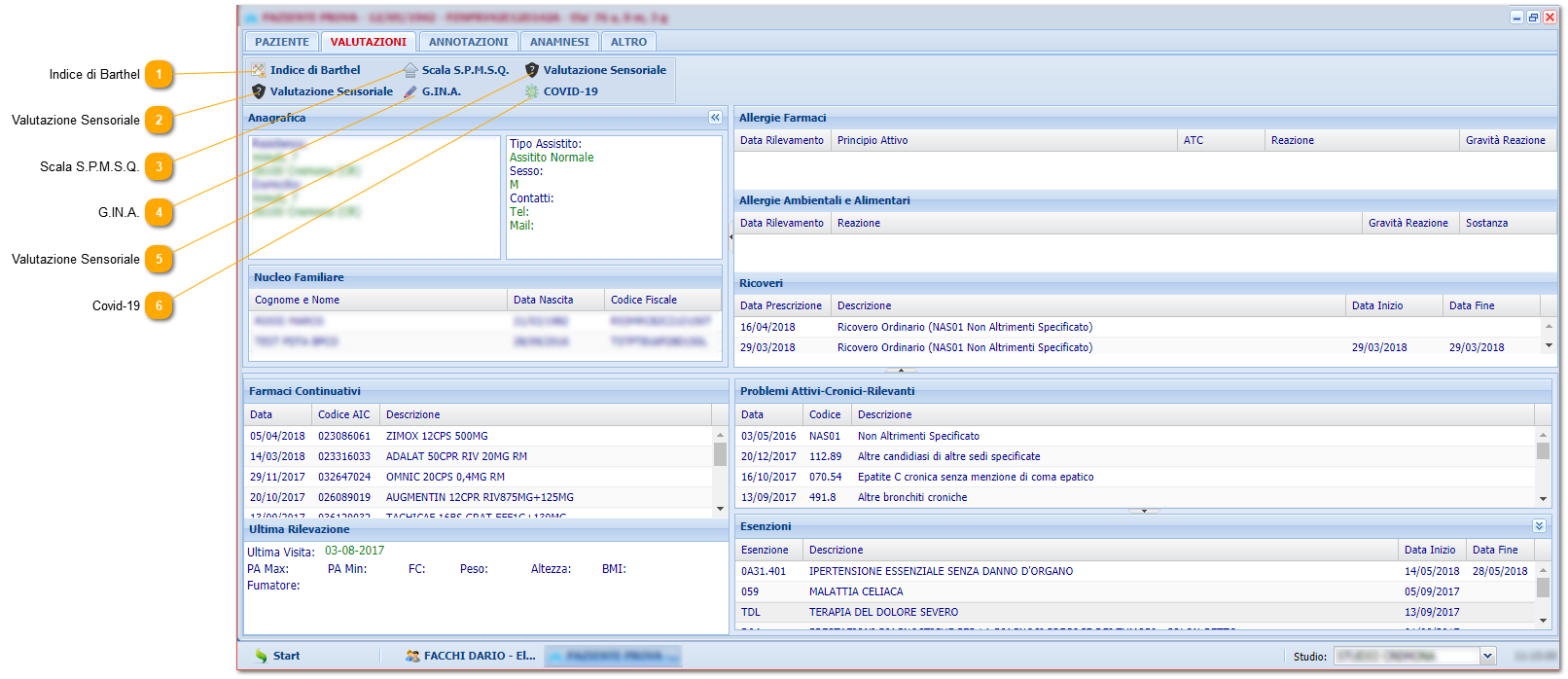This screenshot has width=1568, height=679.
Task: Select the 16/04/2018 Ricovero Ordinario row
Action: tap(1138, 327)
